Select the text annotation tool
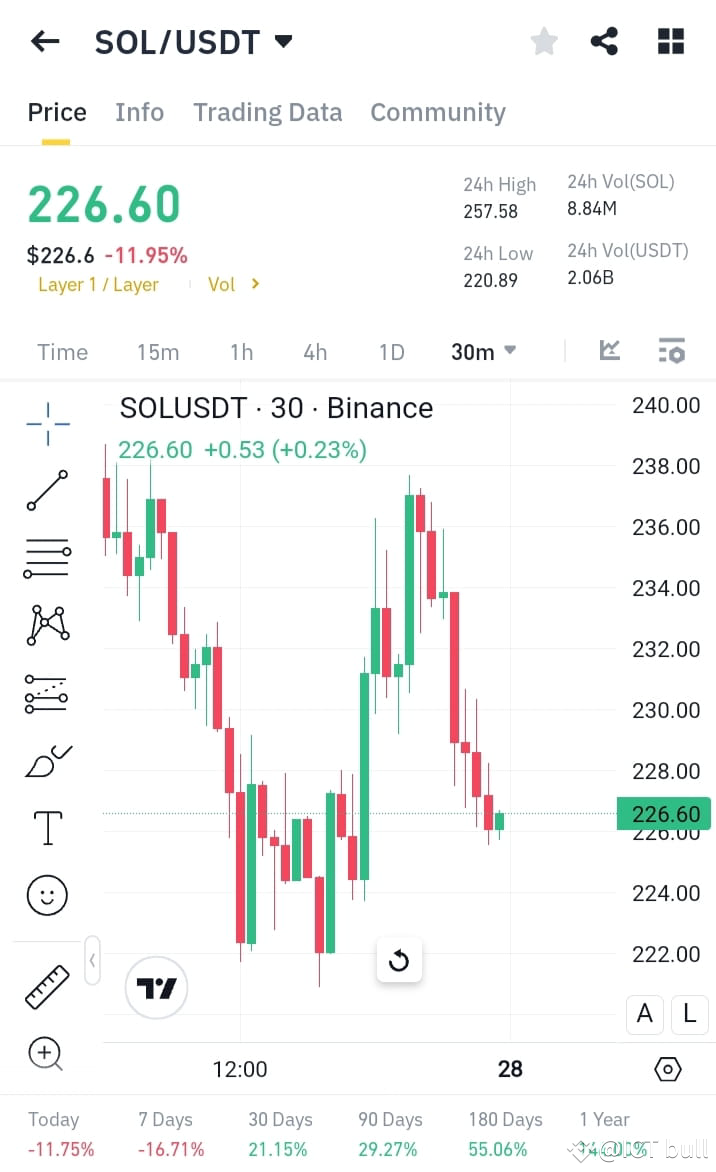This screenshot has width=716, height=1172. [x=45, y=827]
